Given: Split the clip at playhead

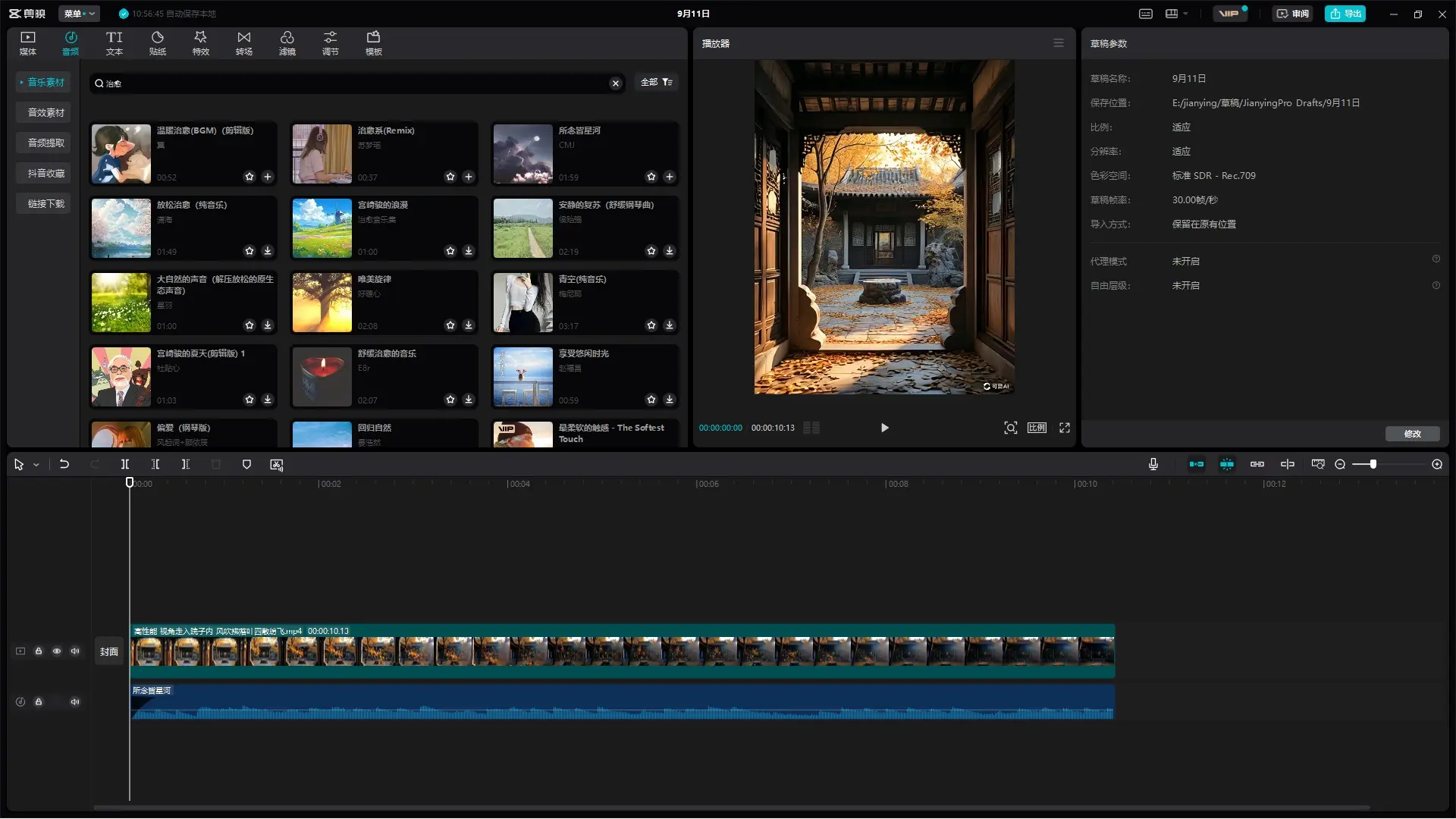Looking at the screenshot, I should [x=125, y=464].
